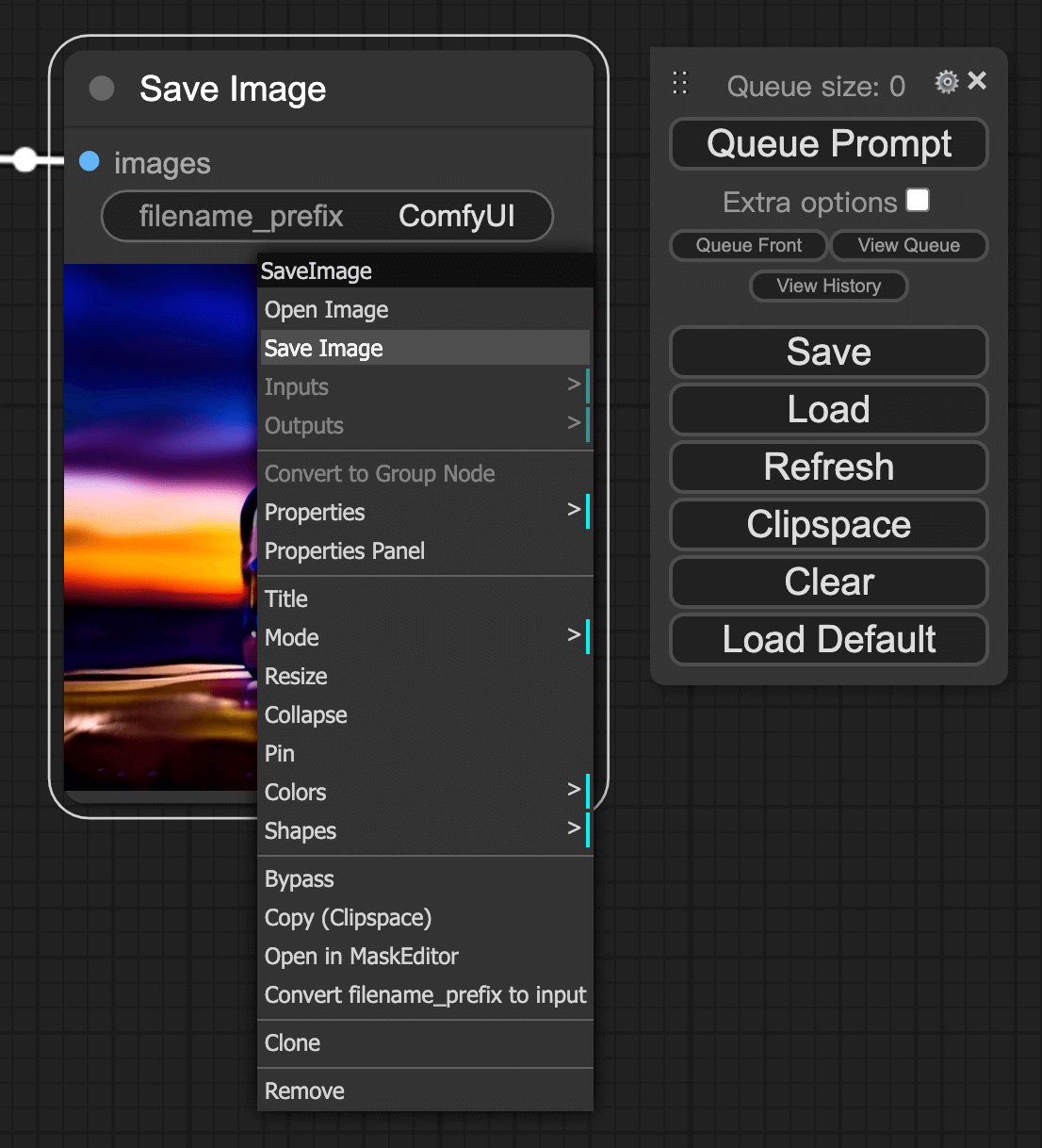This screenshot has width=1042, height=1148.
Task: Expand the Properties submenu
Action: click(x=424, y=512)
